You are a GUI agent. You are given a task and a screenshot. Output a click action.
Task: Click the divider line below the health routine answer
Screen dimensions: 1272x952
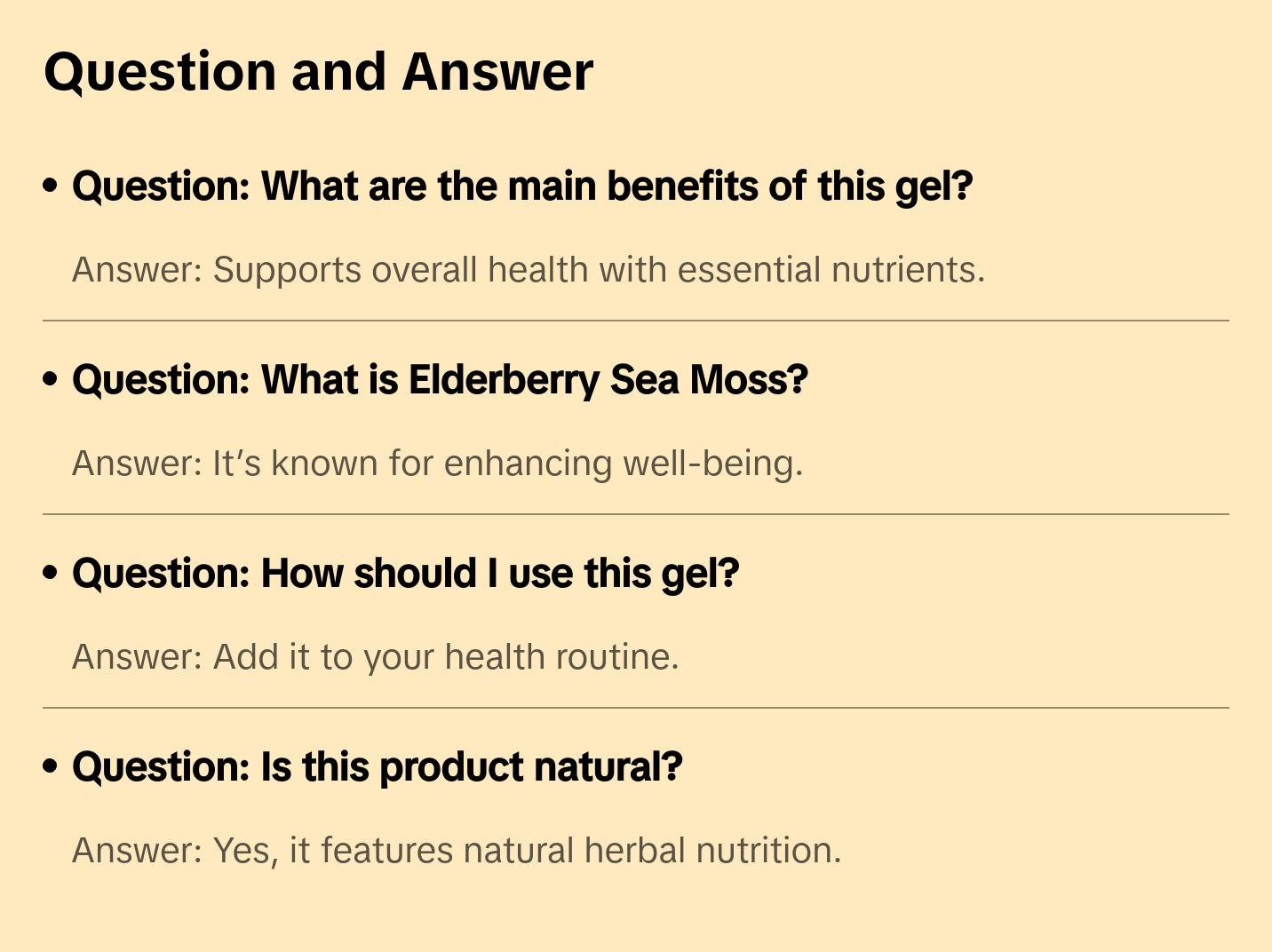(x=636, y=708)
